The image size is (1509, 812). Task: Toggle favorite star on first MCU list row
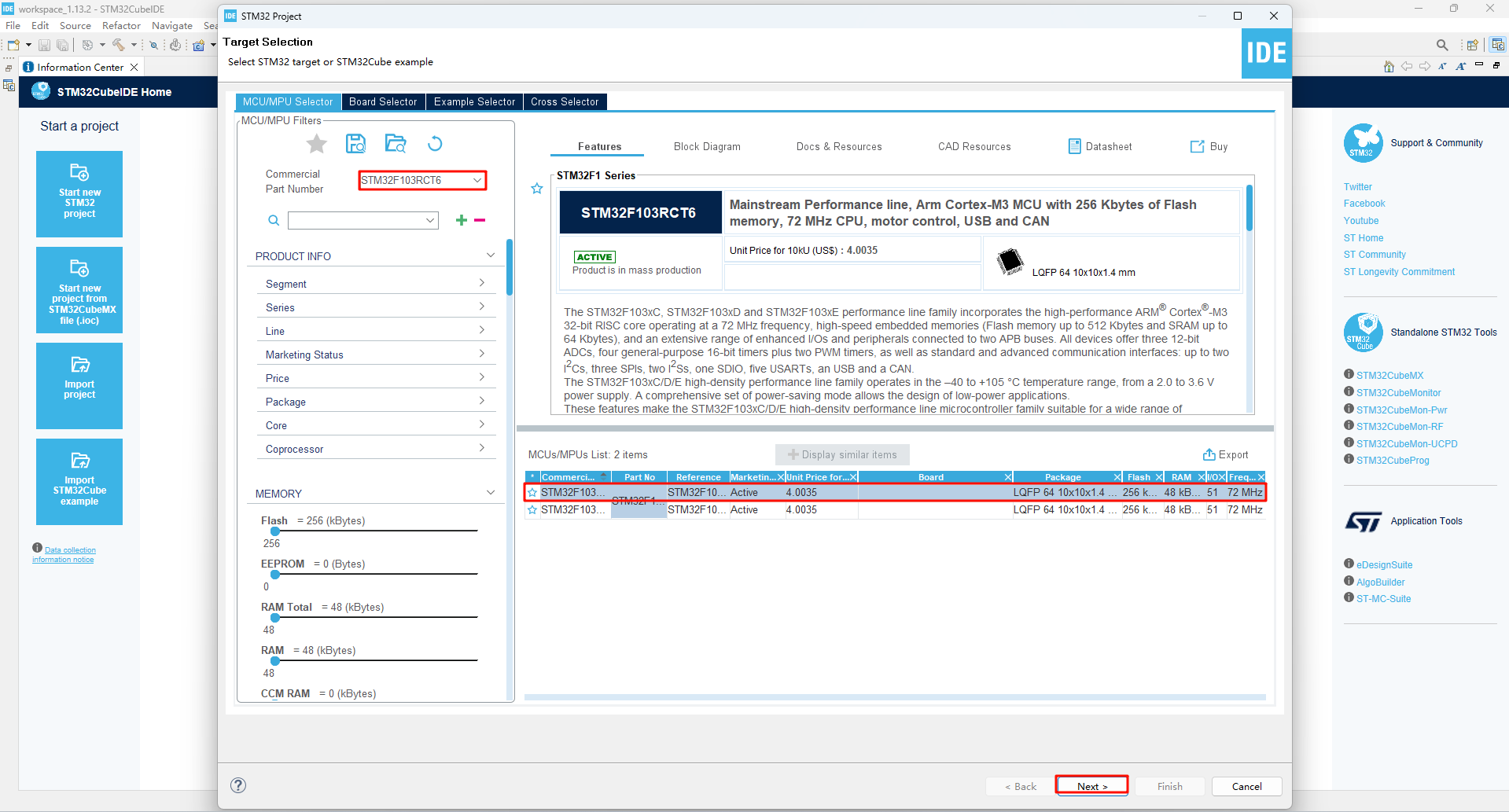[x=532, y=493]
